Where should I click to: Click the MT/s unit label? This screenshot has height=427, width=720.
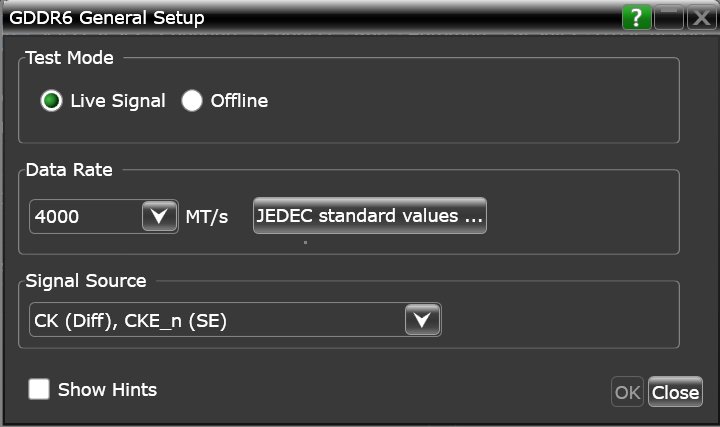tap(207, 216)
